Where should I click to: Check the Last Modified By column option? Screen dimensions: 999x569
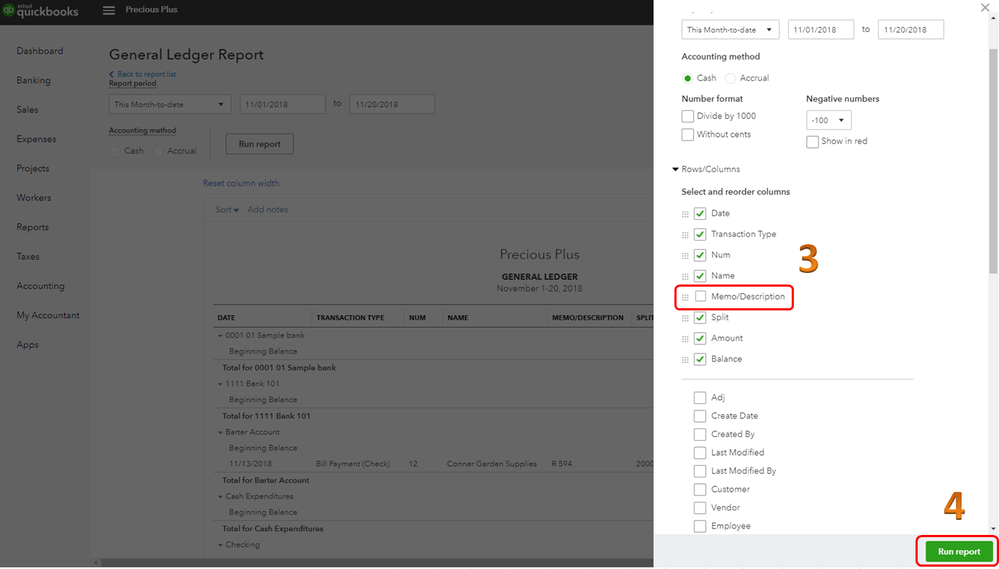tap(700, 471)
